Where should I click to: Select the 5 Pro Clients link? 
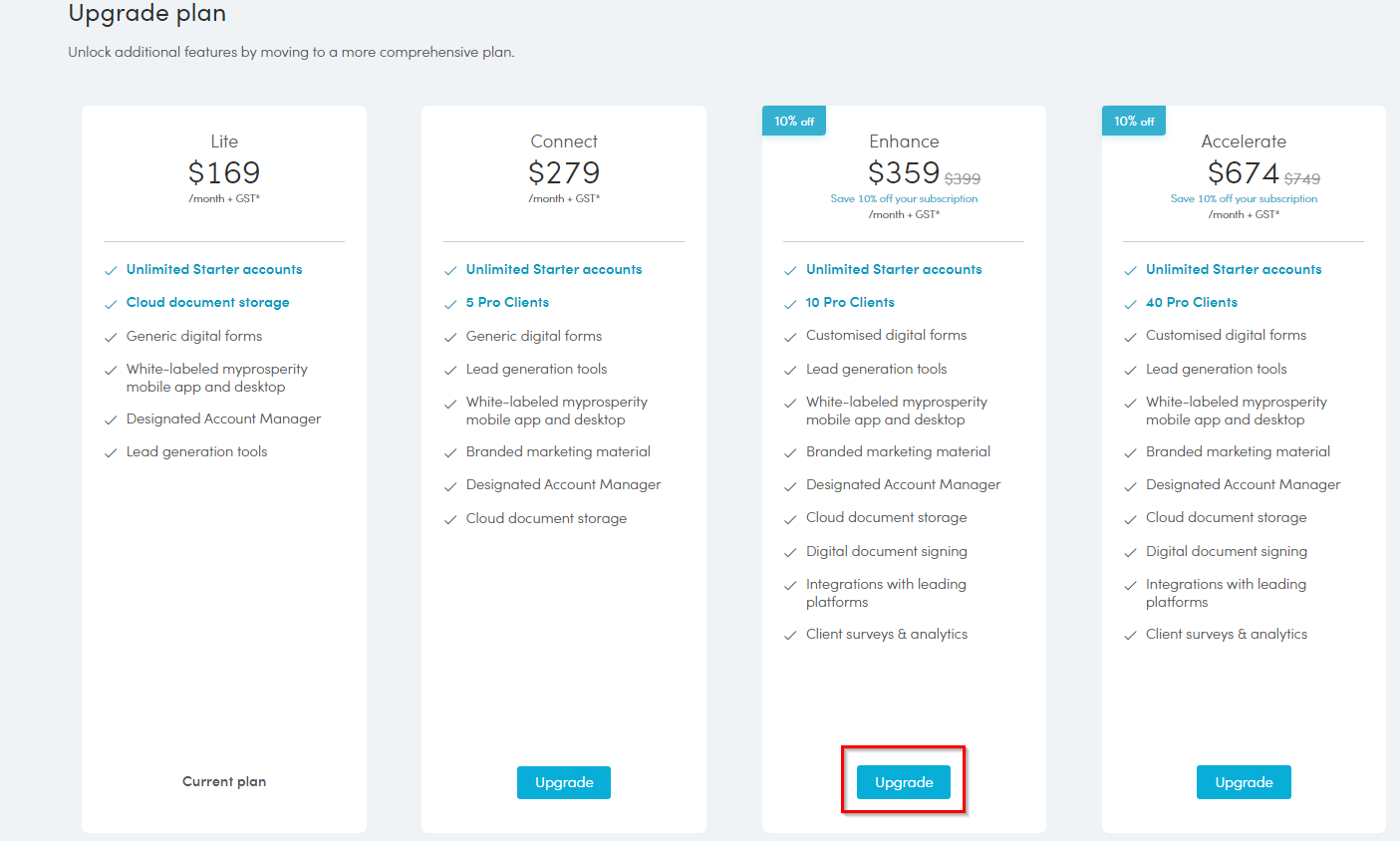click(x=507, y=302)
